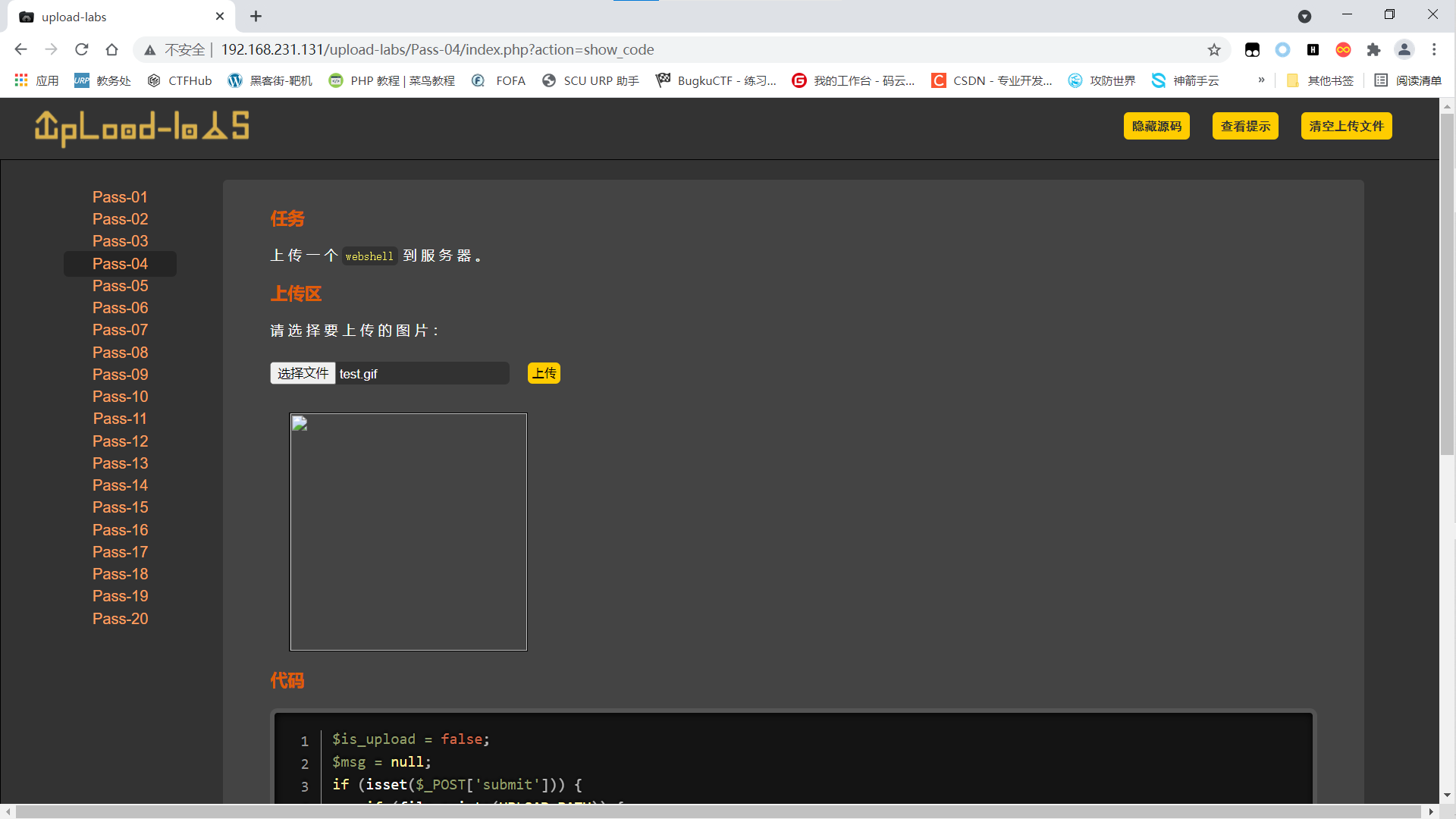This screenshot has height=819, width=1456.
Task: Go to Pass-07
Action: [120, 330]
